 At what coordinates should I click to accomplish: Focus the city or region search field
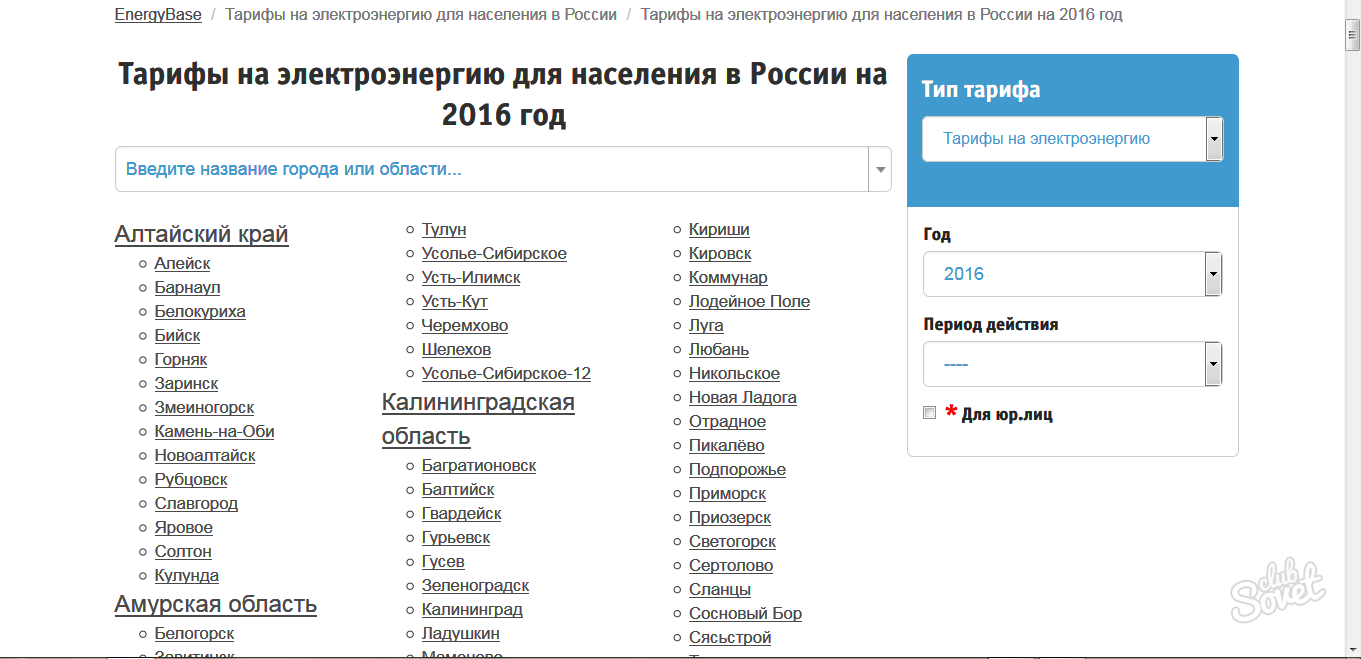tap(490, 169)
